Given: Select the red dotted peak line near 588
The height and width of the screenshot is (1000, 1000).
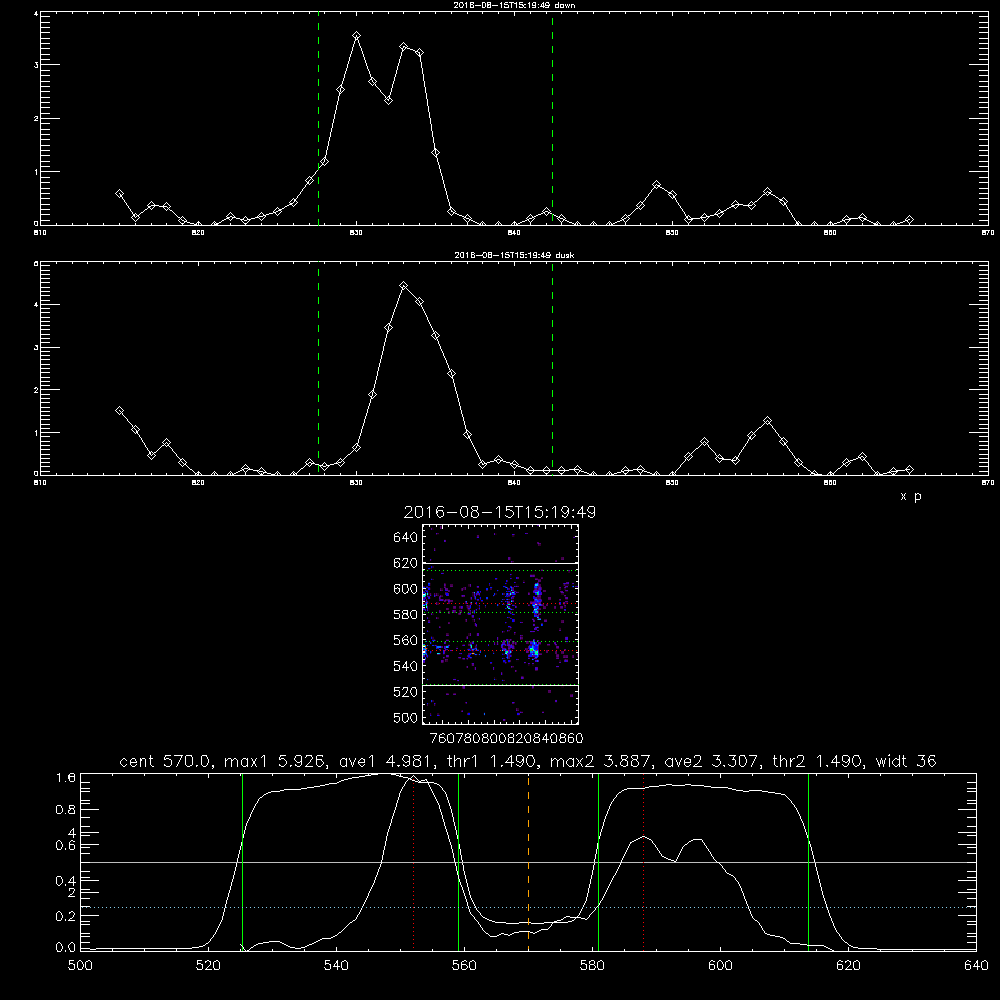Looking at the screenshot, I should click(643, 862).
